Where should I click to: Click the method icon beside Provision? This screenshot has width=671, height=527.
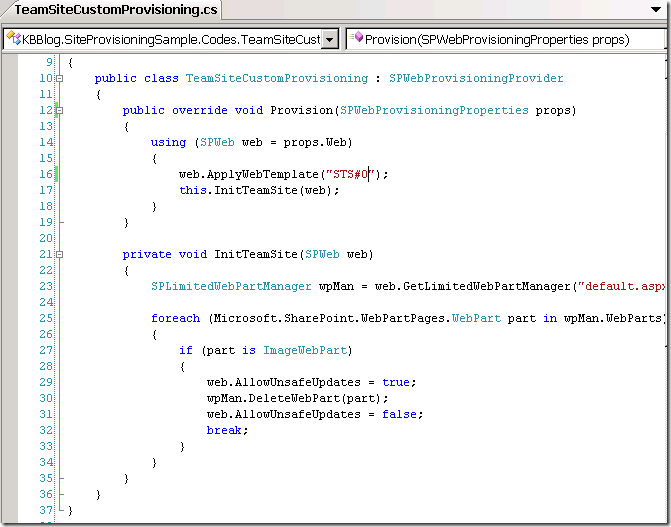[x=356, y=38]
